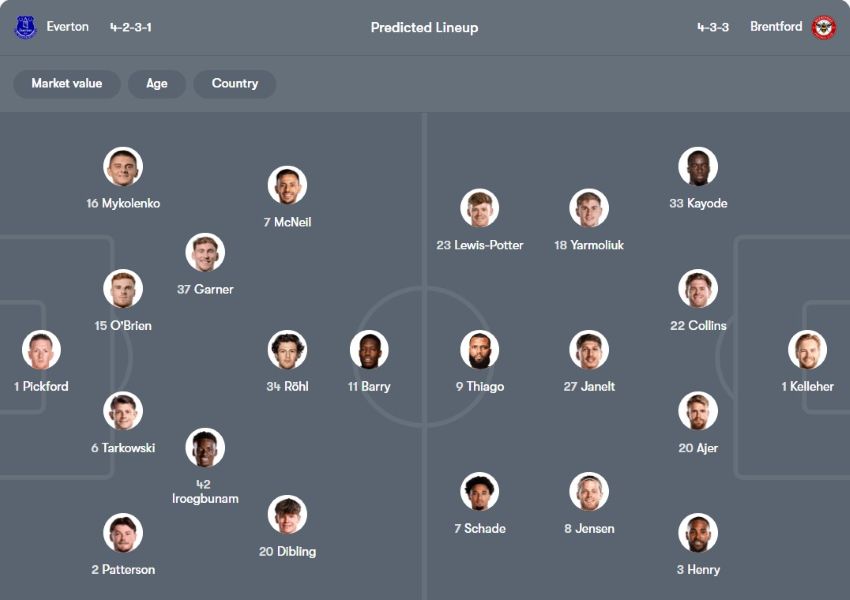The width and height of the screenshot is (850, 600).
Task: Select Kelleher's goalkeeper photo
Action: point(807,350)
